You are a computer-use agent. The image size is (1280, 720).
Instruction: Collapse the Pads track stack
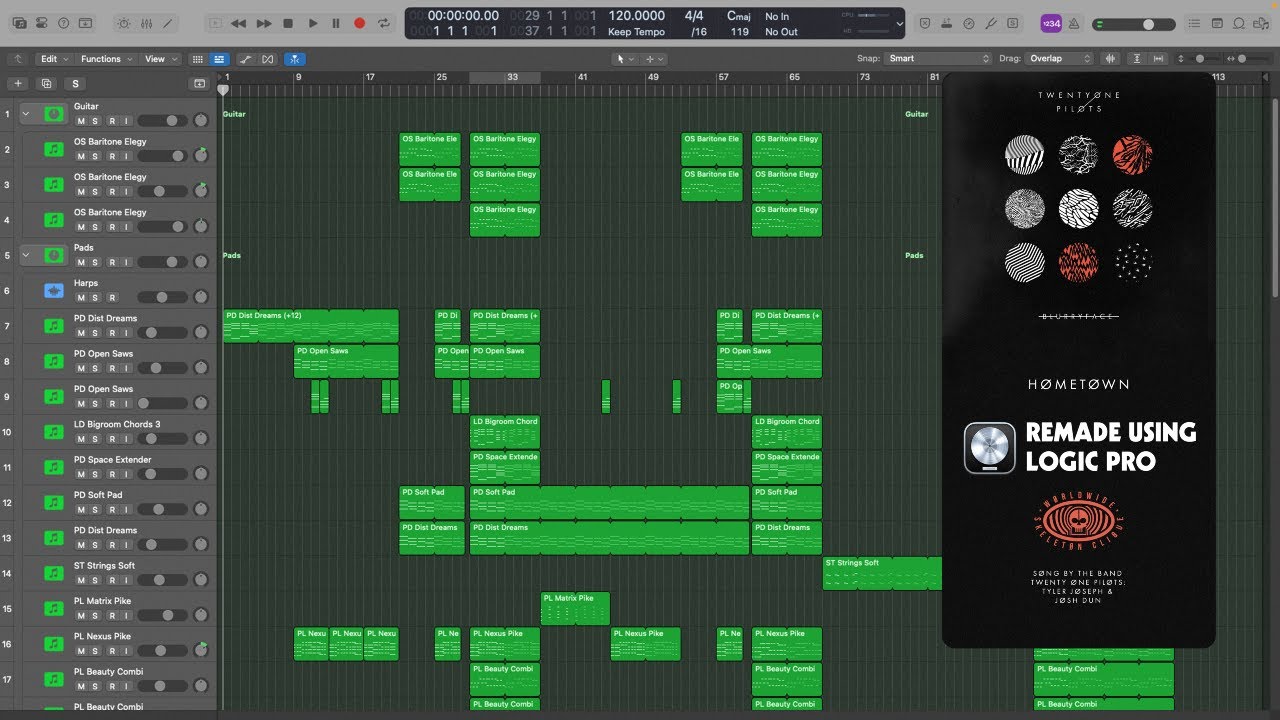[x=26, y=255]
